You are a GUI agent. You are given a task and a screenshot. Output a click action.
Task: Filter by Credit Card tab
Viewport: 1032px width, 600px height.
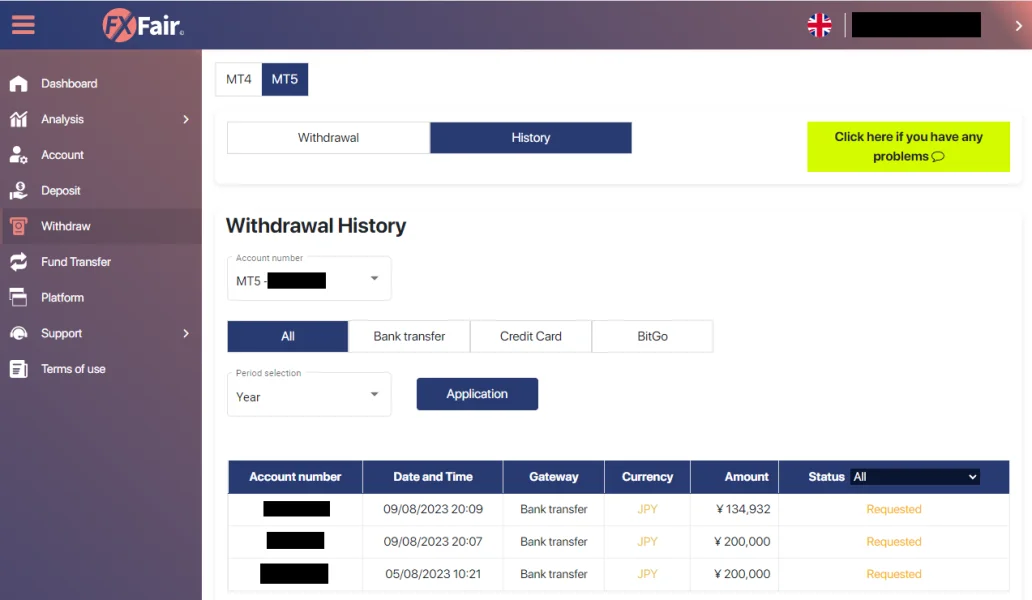pos(530,336)
